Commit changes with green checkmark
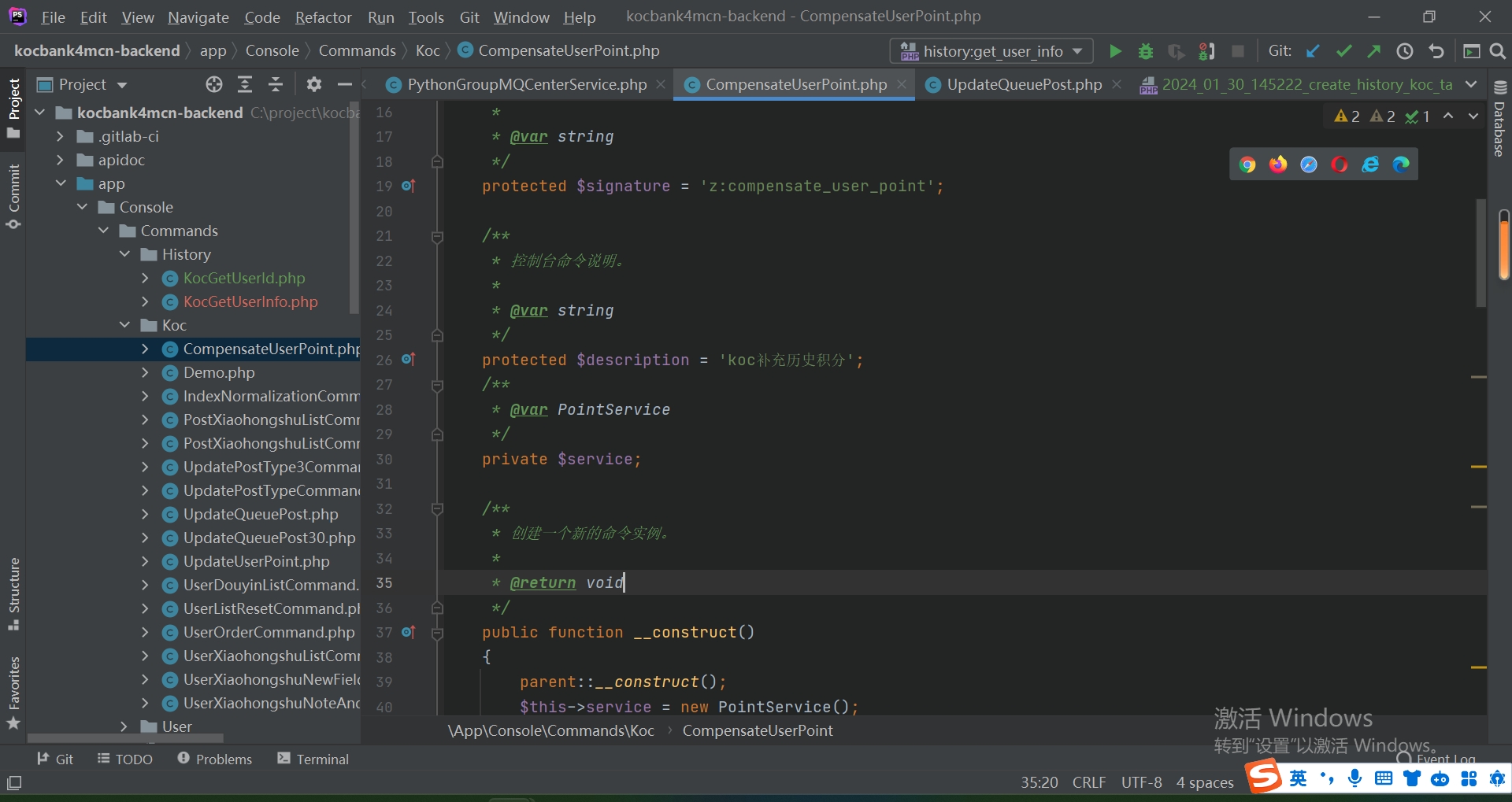This screenshot has height=802, width=1512. click(1344, 51)
